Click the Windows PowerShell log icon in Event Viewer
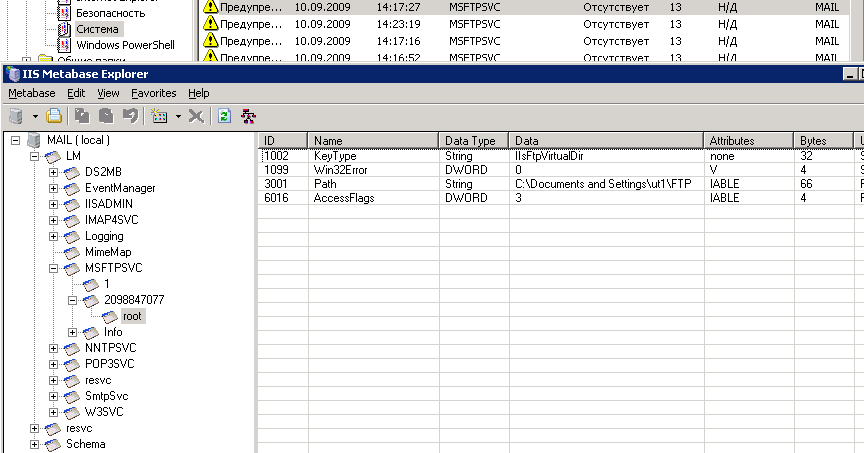Screen dimensions: 864x453 click(64, 45)
